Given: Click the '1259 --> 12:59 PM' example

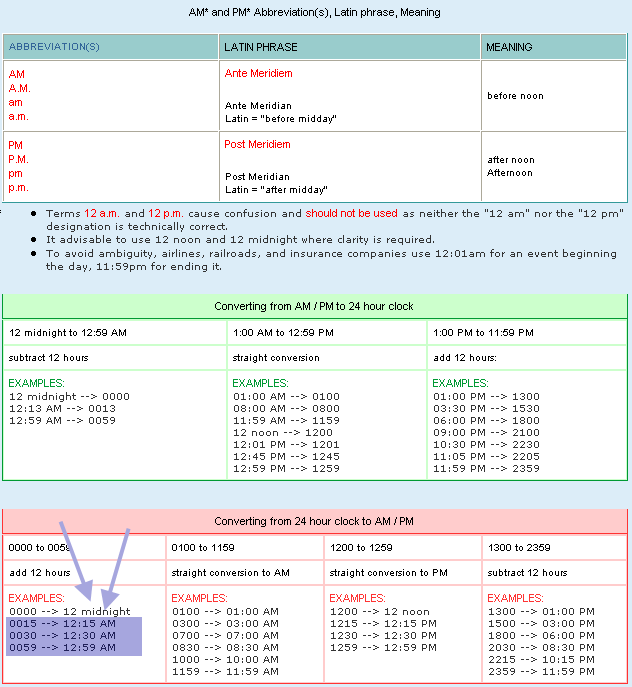Looking at the screenshot, I should coord(383,648).
